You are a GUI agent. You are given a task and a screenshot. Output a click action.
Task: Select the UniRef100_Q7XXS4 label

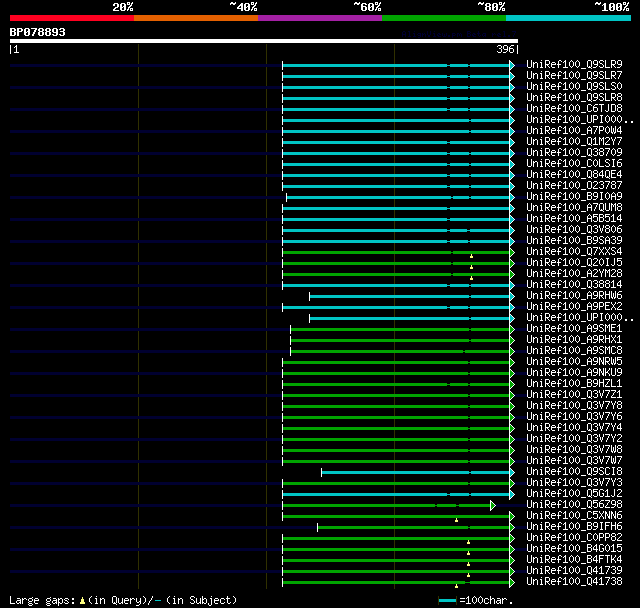pyautogui.click(x=574, y=251)
